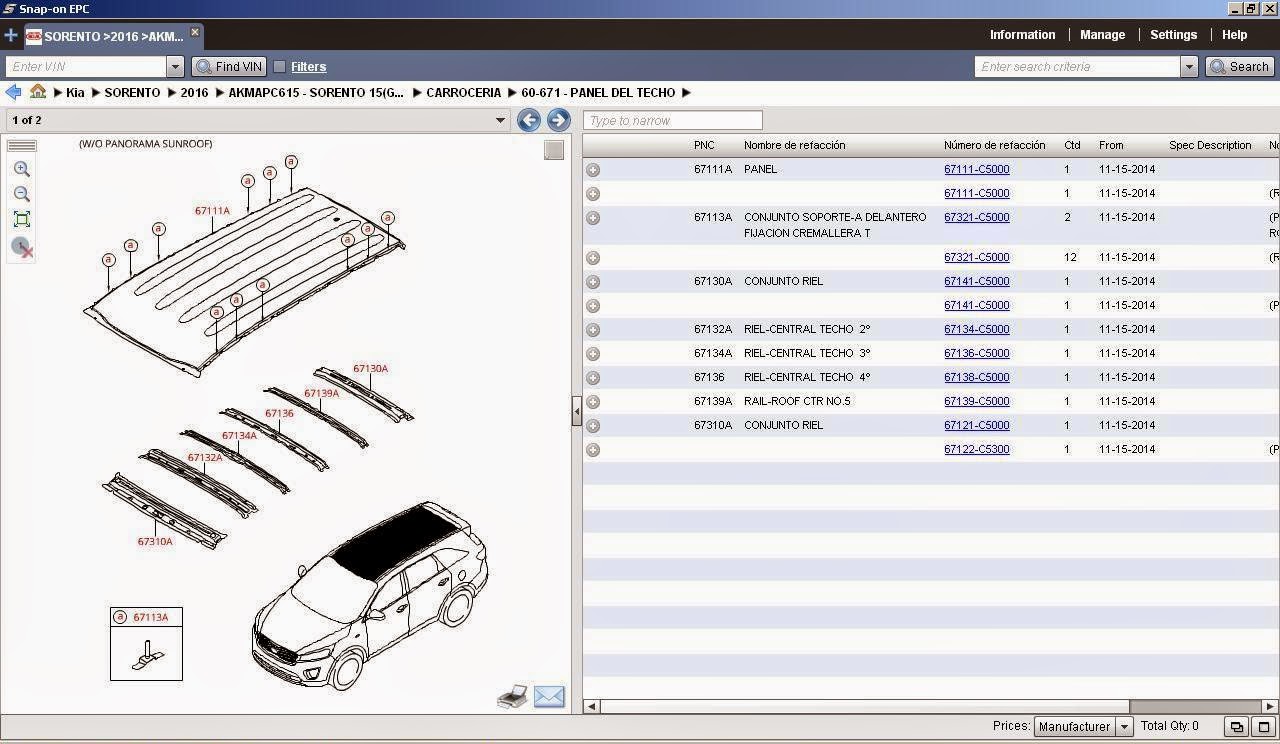Open part number link 67136-C5000
Screen dimensions: 1280x744
pos(976,353)
